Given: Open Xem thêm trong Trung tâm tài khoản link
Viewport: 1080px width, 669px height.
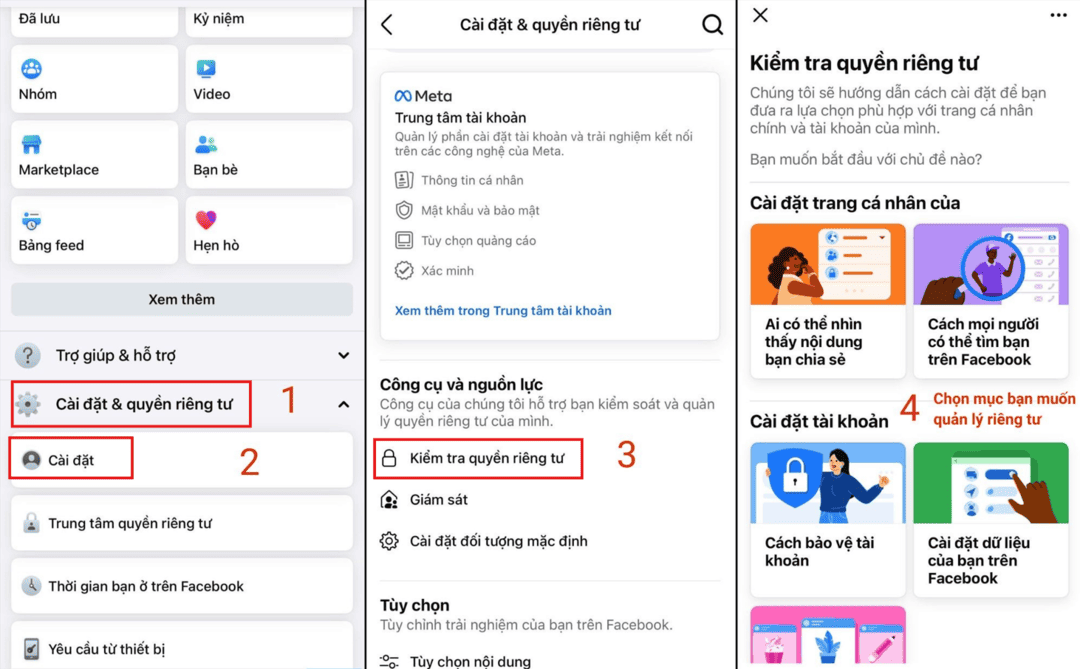Looking at the screenshot, I should (503, 311).
